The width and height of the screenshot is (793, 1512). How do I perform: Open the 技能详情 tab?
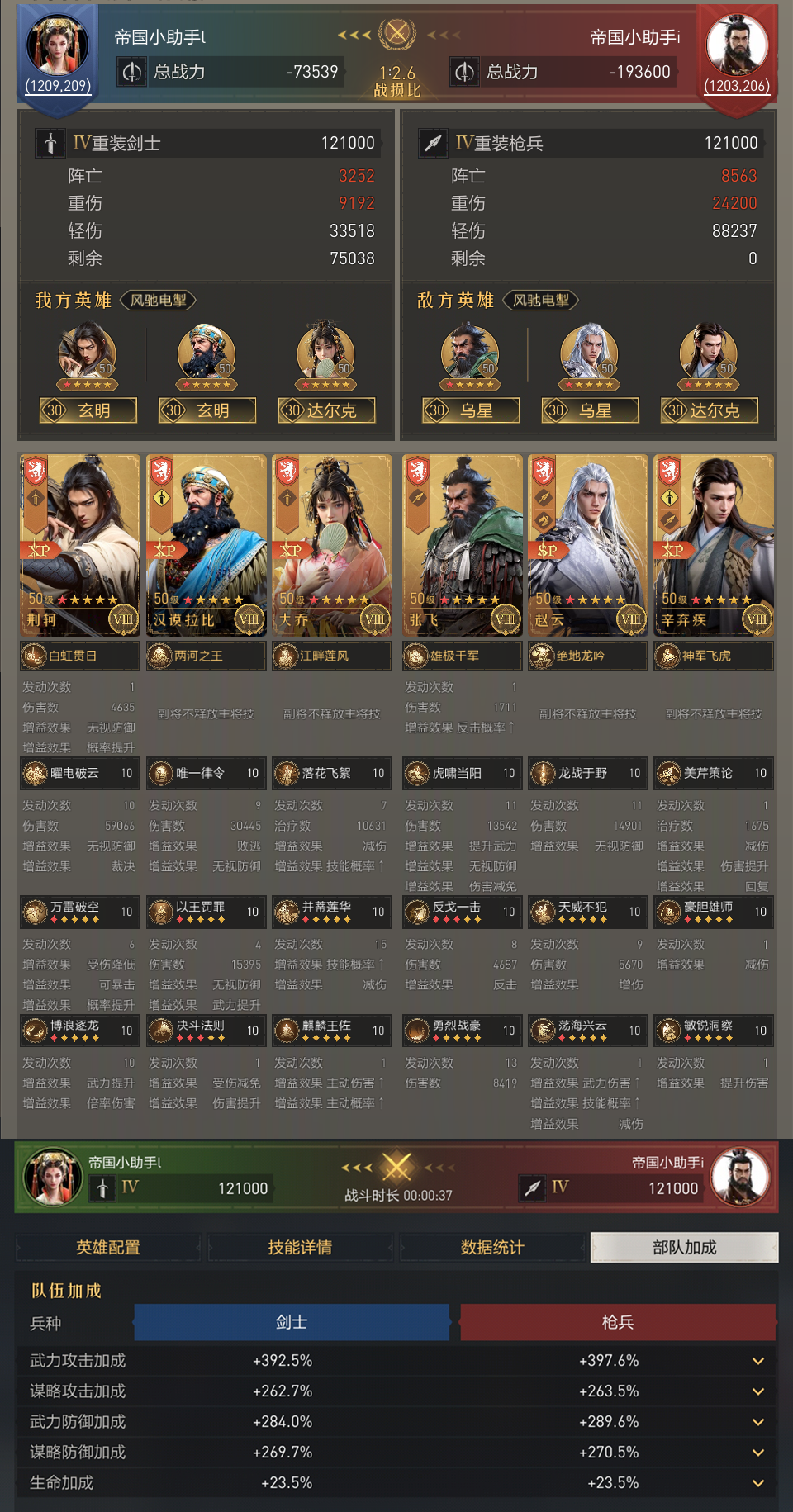(x=300, y=1247)
